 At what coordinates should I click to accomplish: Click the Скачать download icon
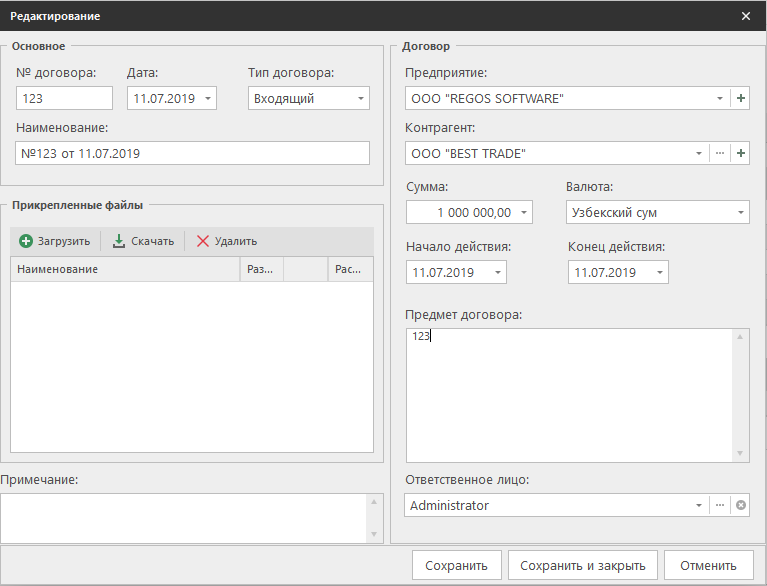119,241
